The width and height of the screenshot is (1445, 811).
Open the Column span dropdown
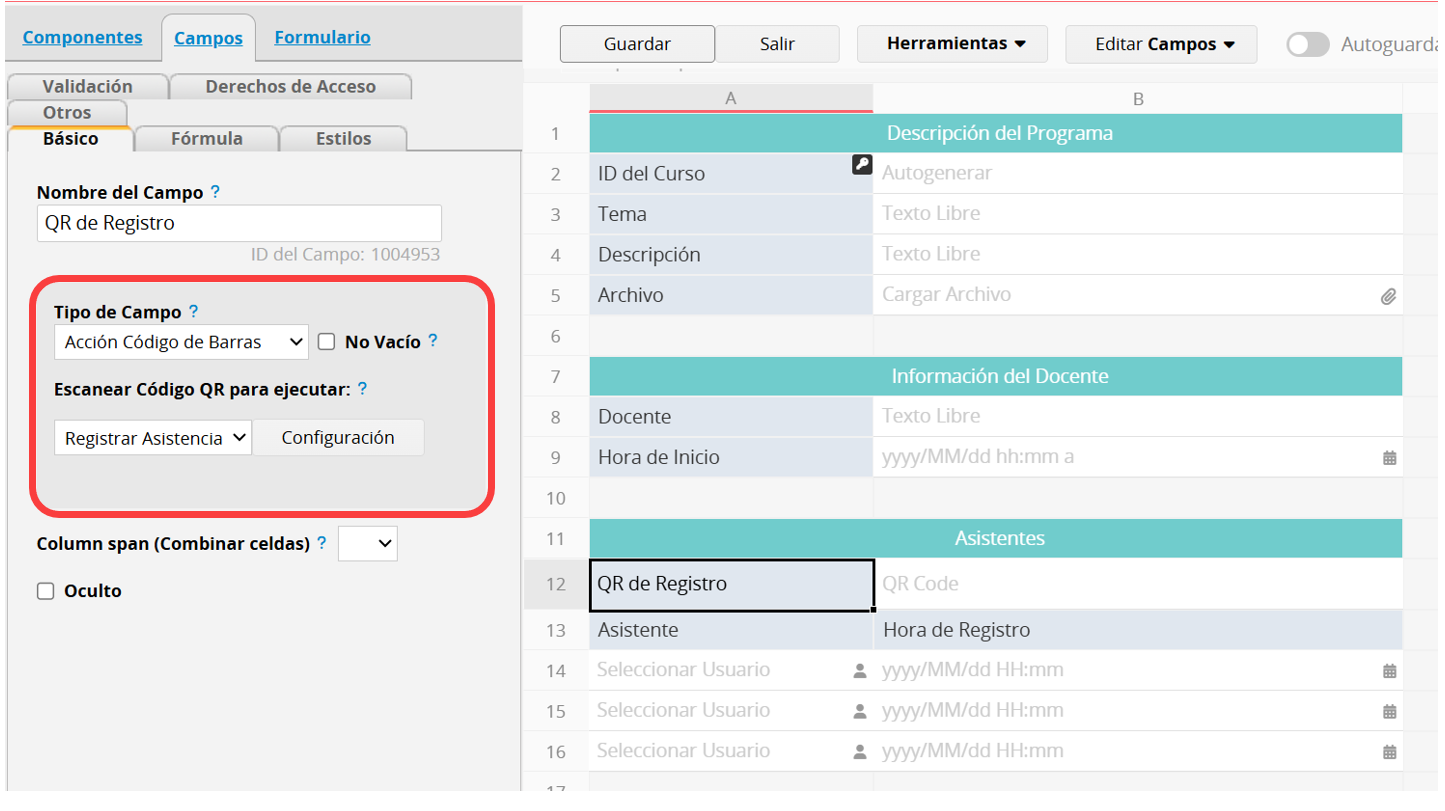367,544
